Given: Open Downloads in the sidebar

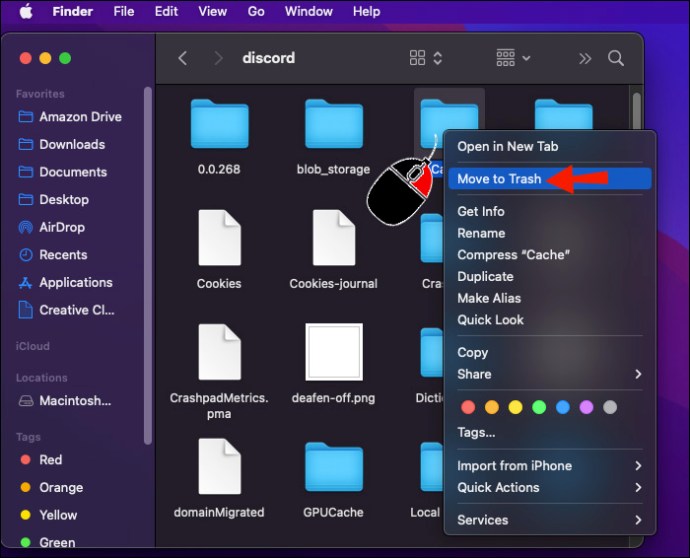Looking at the screenshot, I should click(62, 144).
